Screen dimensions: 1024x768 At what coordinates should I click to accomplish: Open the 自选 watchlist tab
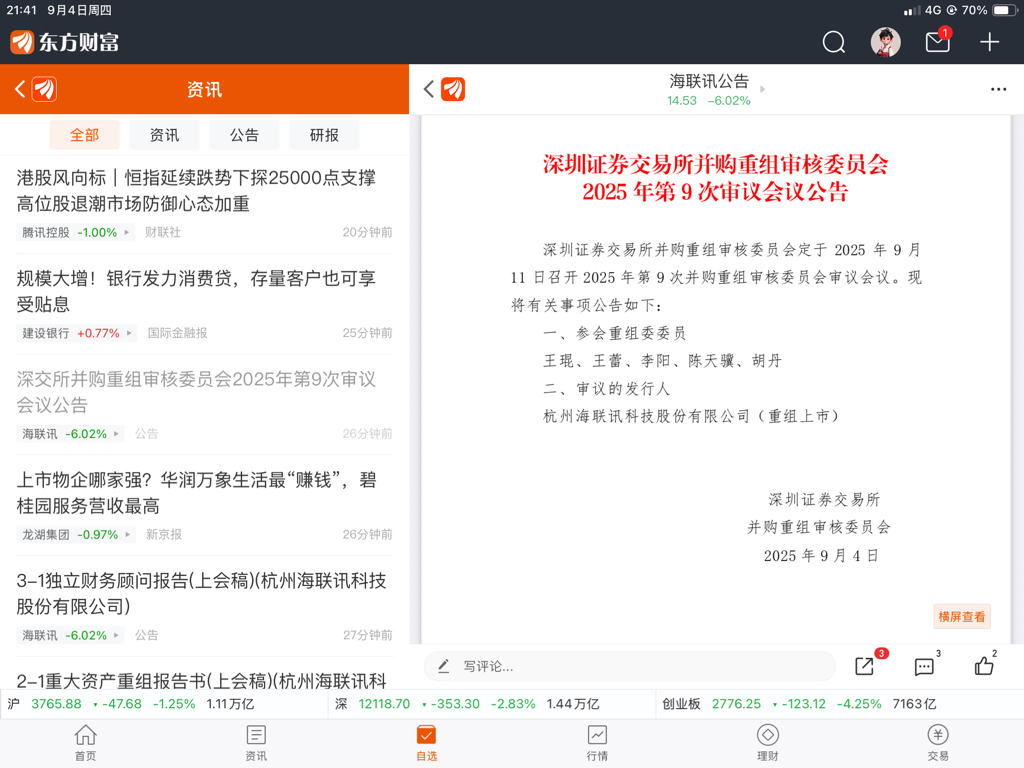point(426,743)
